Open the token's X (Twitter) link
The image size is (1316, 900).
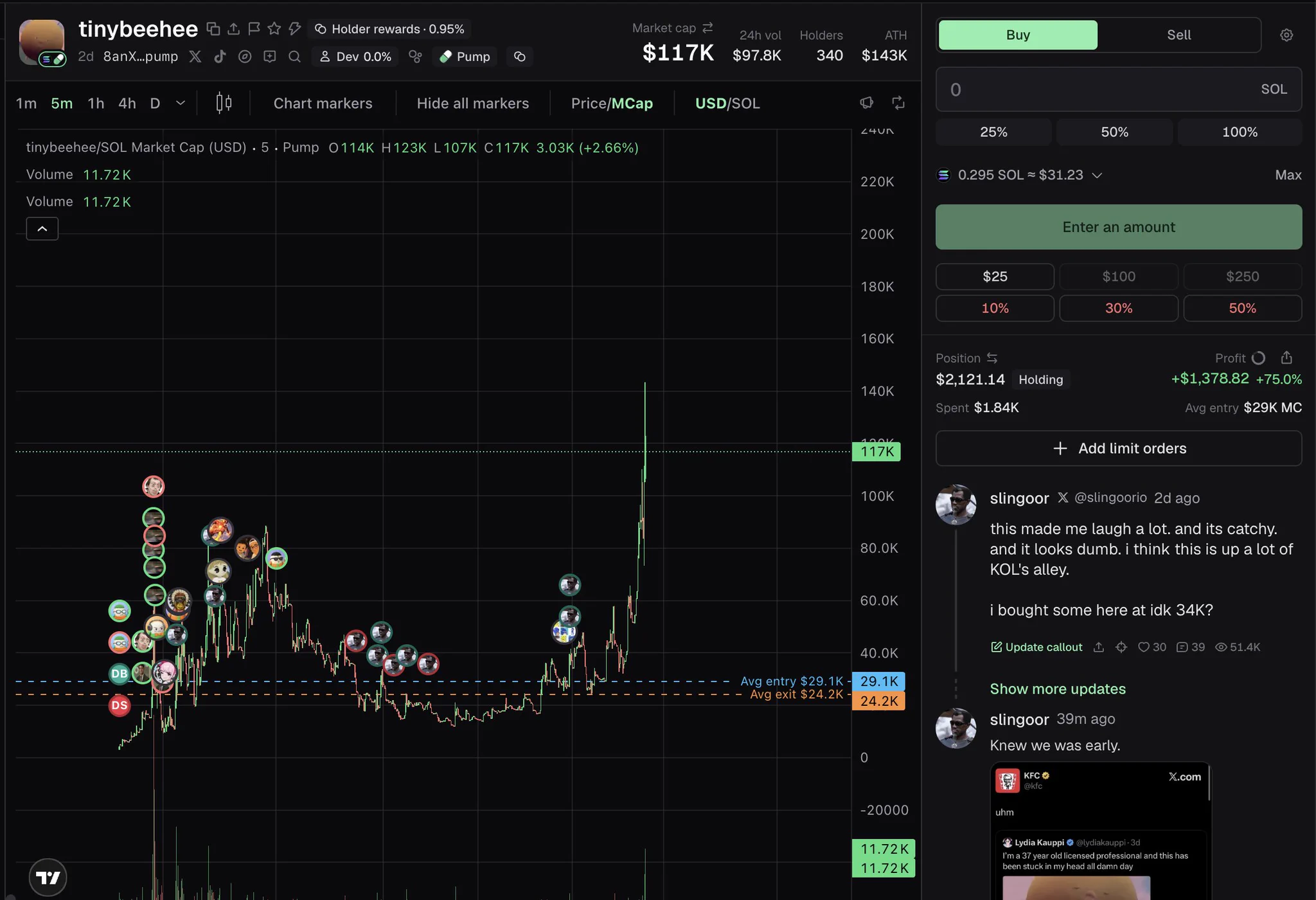point(195,57)
